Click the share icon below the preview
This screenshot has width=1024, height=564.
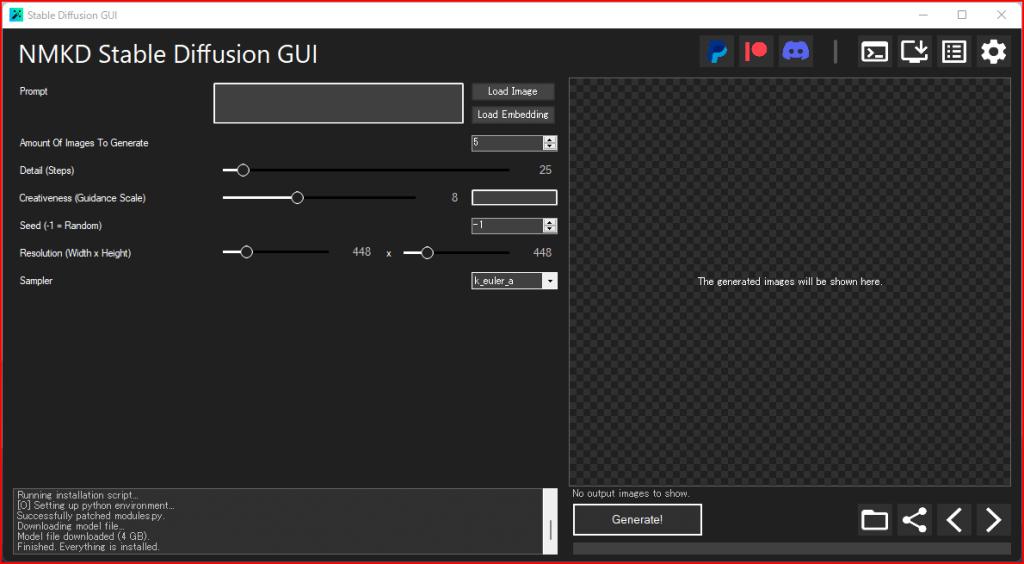[914, 520]
